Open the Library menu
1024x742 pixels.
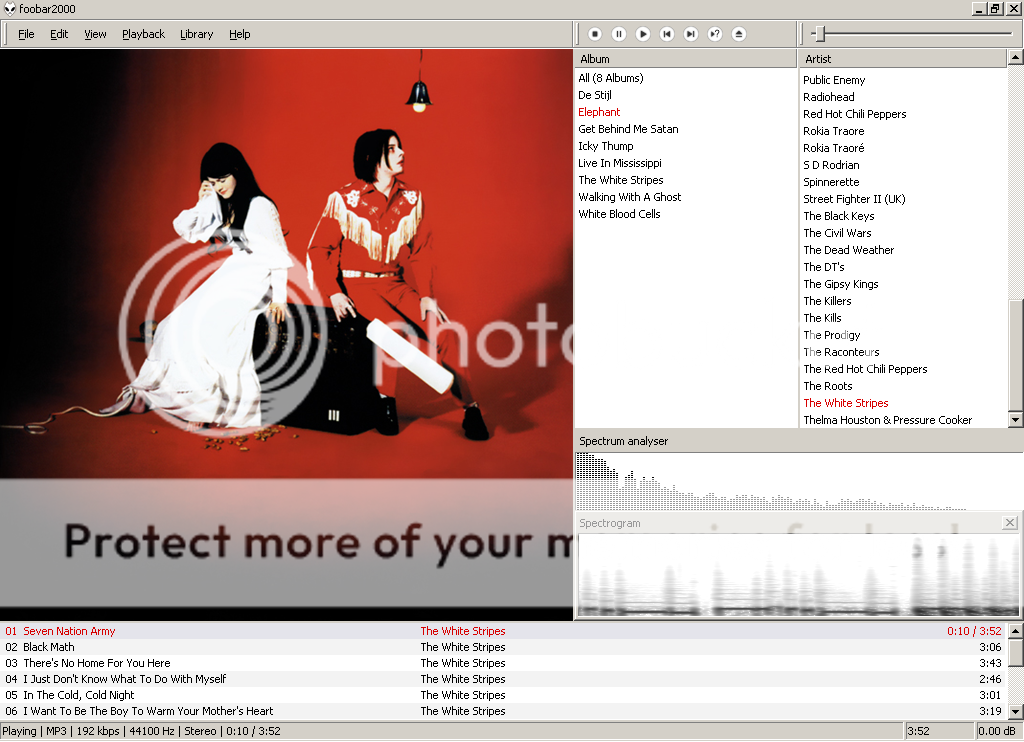(x=196, y=33)
